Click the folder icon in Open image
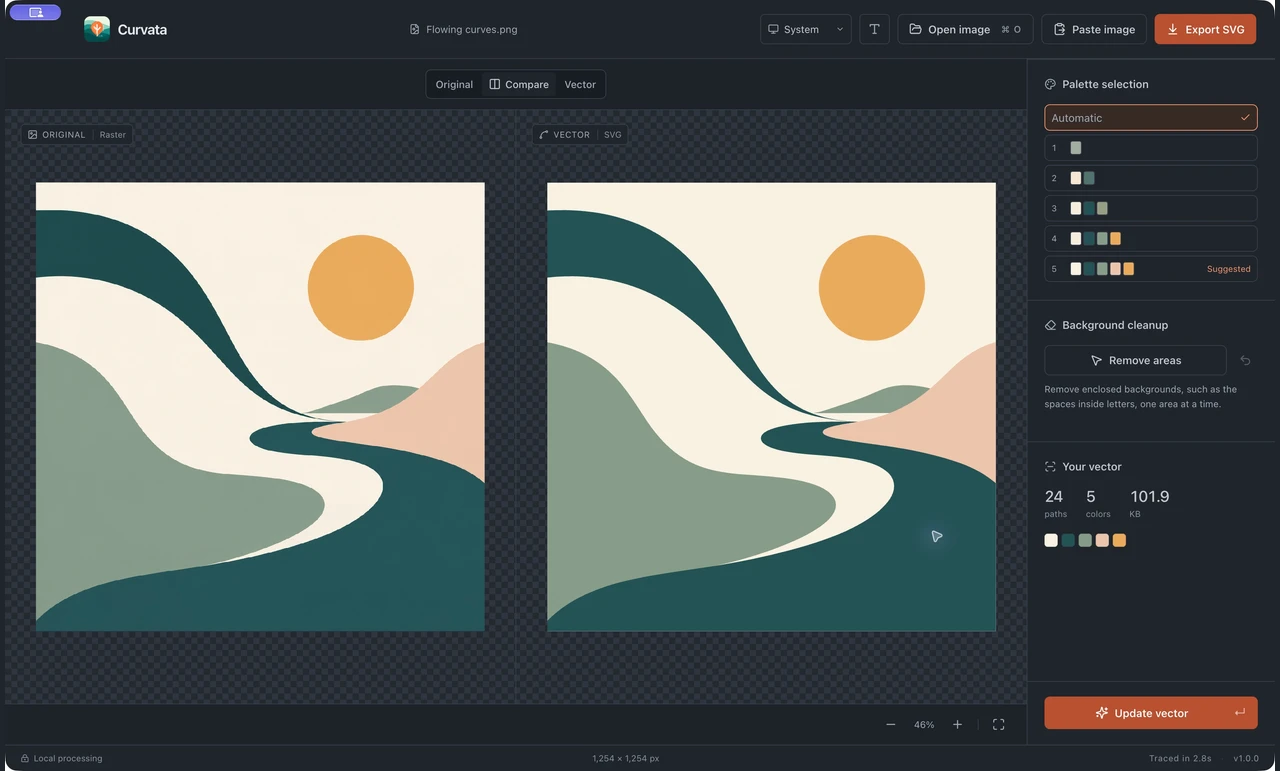 tap(915, 29)
